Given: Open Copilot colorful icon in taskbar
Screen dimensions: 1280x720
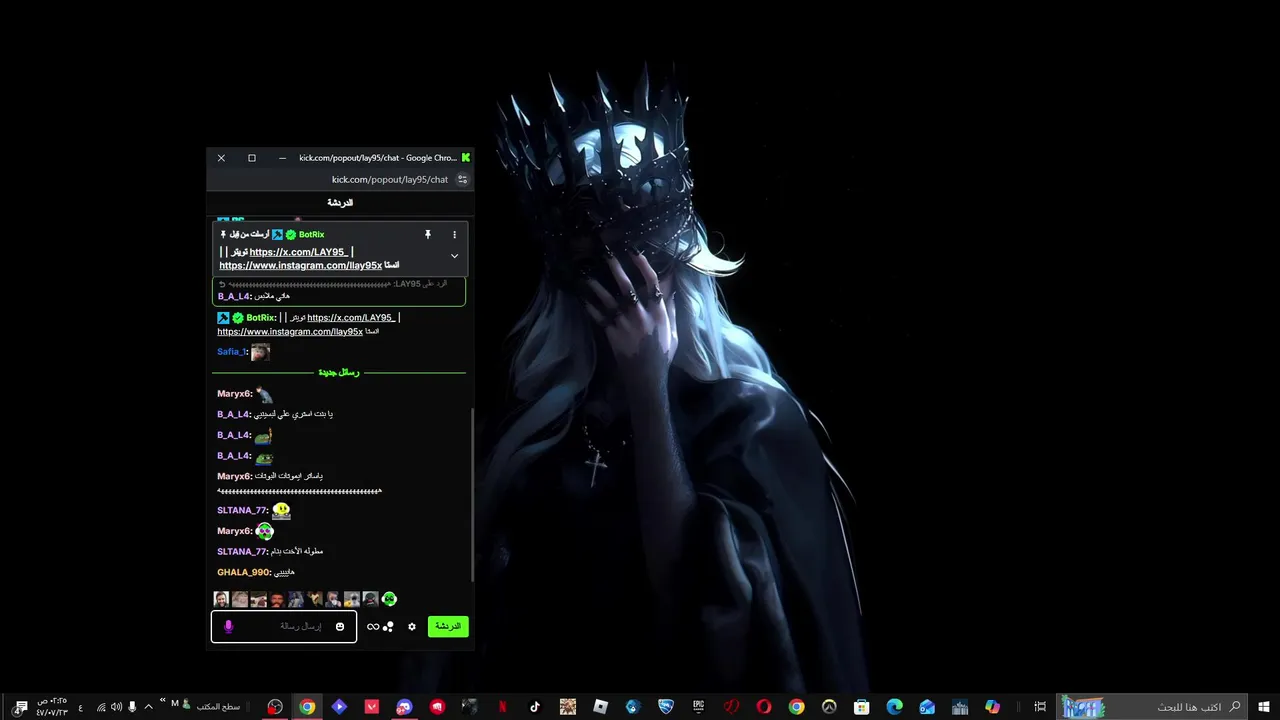Looking at the screenshot, I should [x=992, y=707].
